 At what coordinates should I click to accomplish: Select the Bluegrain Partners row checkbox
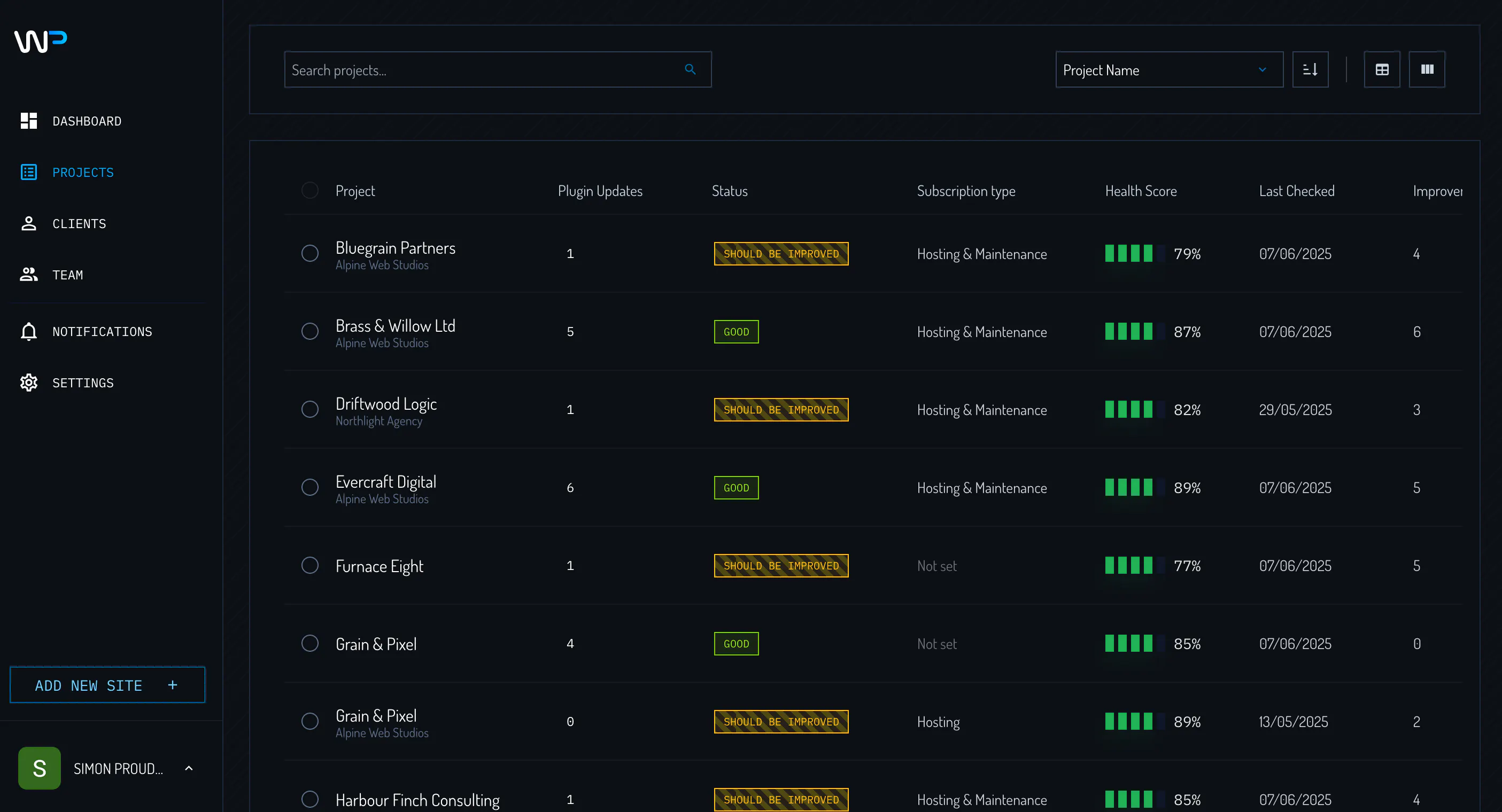point(309,253)
